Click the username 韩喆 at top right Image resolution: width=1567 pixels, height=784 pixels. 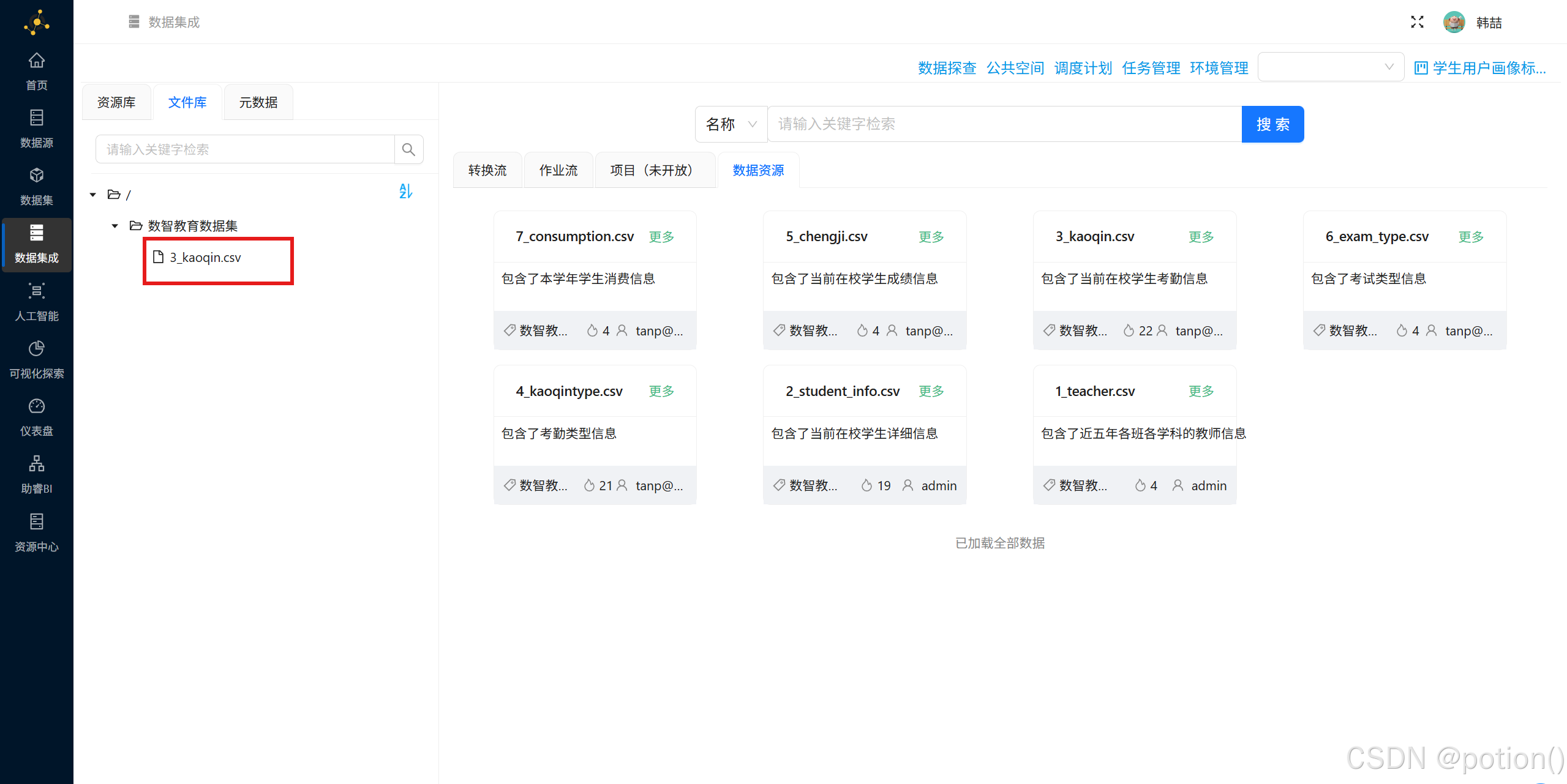[1489, 23]
